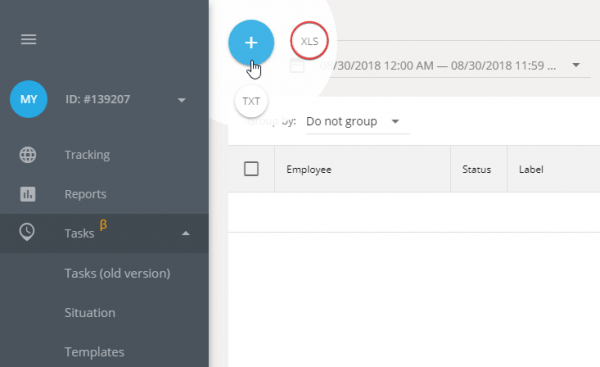The width and height of the screenshot is (600, 367).
Task: Export tasks via TXT button
Action: click(x=251, y=101)
